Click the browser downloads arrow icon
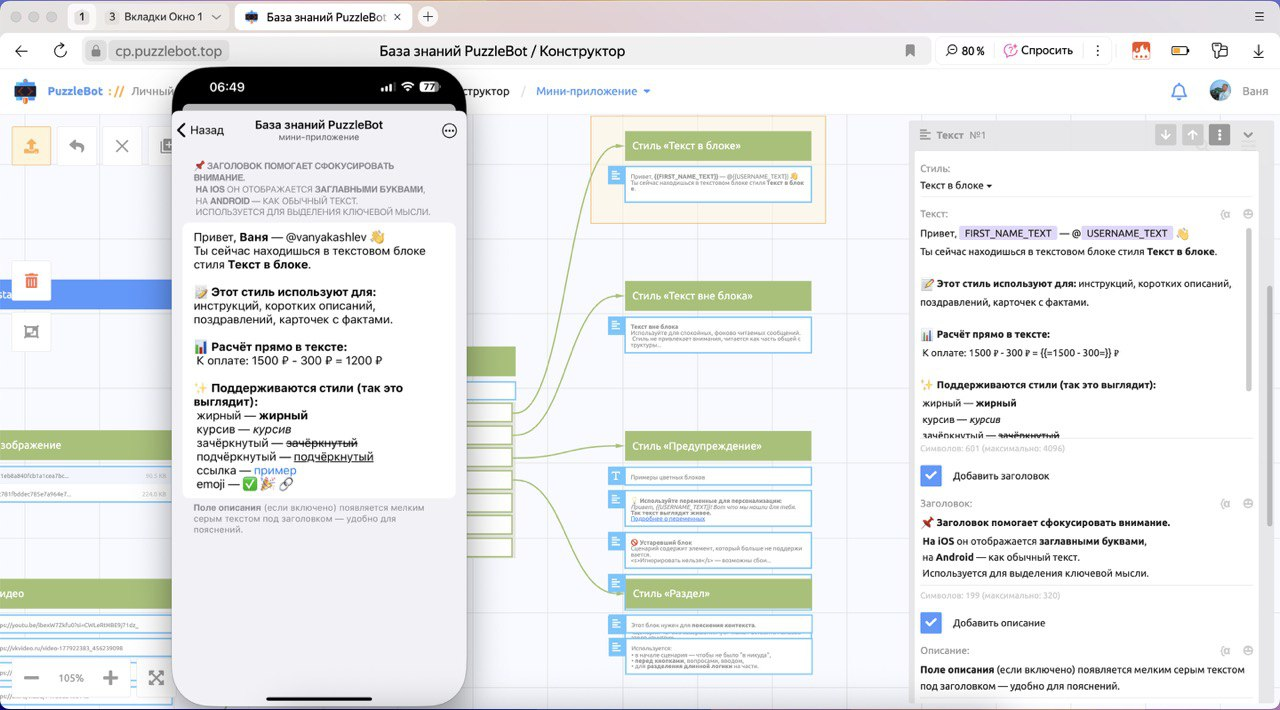 click(x=1257, y=51)
